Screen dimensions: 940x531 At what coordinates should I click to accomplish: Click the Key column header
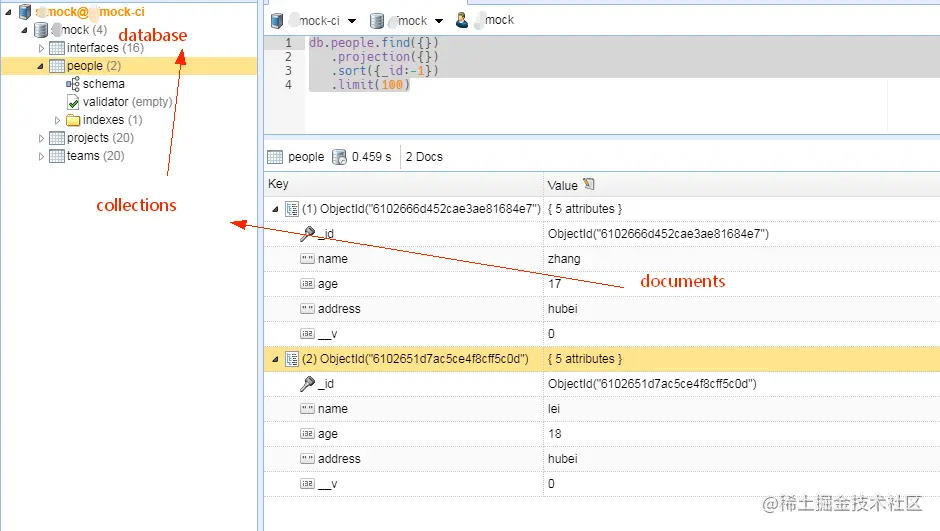[403, 184]
